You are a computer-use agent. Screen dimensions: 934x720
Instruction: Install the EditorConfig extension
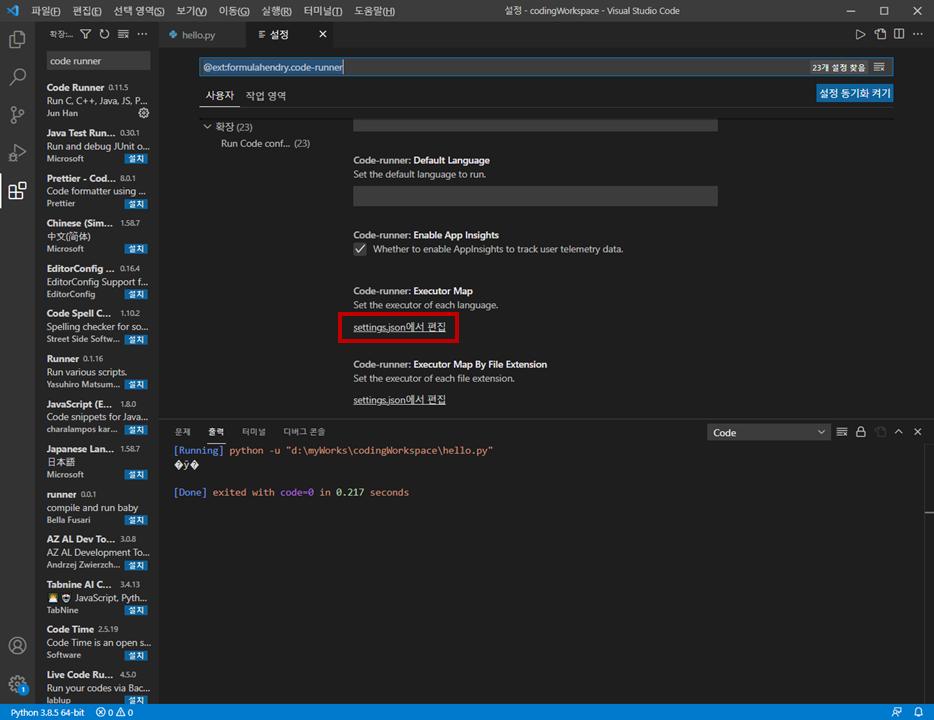click(136, 294)
